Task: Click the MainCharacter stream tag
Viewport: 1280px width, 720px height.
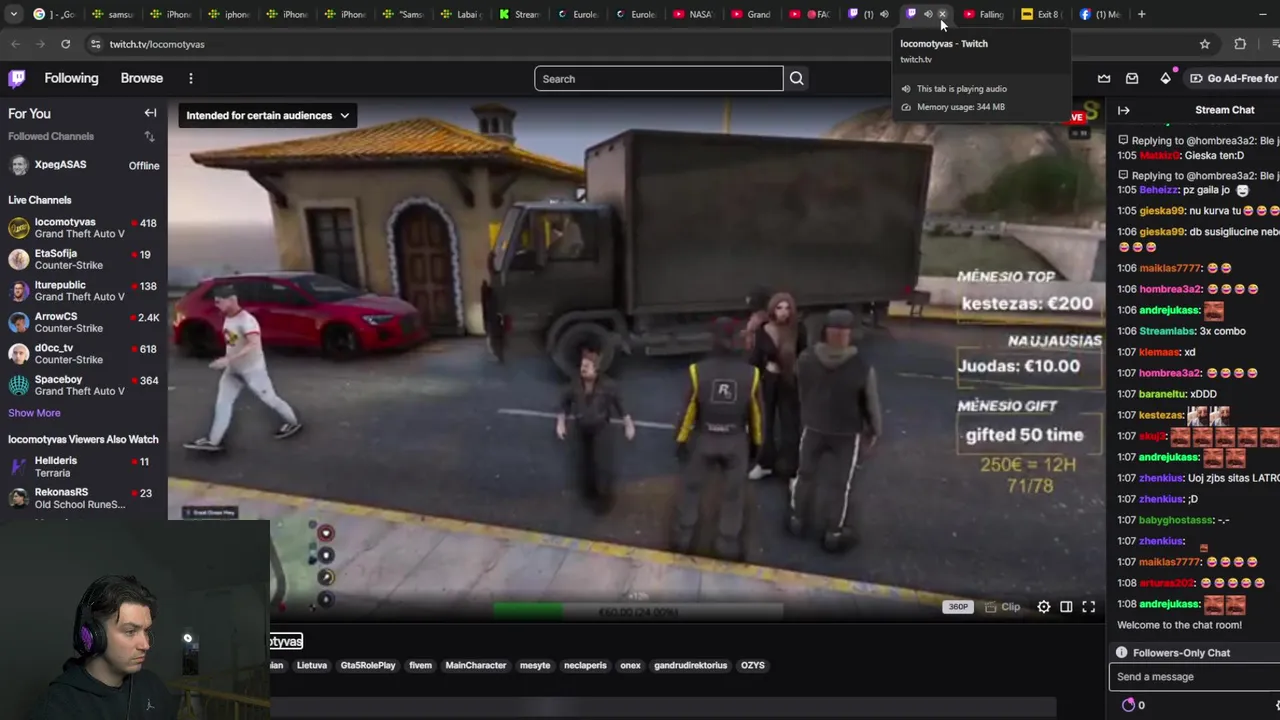Action: point(476,665)
